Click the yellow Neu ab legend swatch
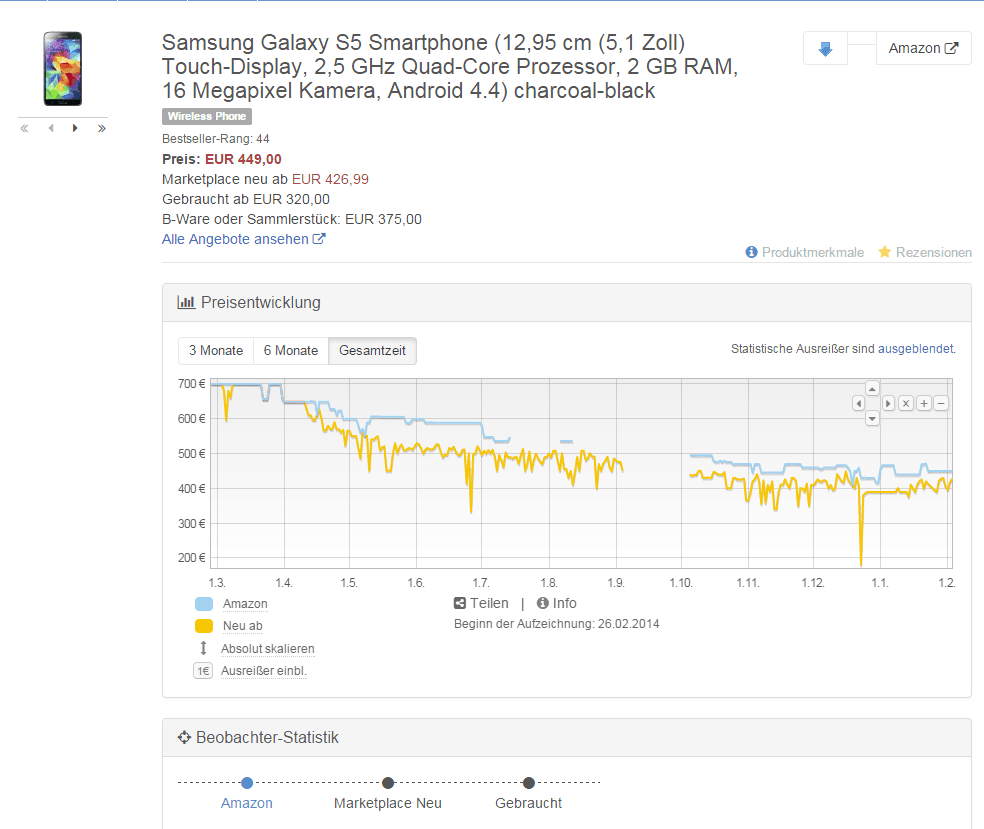The width and height of the screenshot is (984, 829). (x=204, y=626)
